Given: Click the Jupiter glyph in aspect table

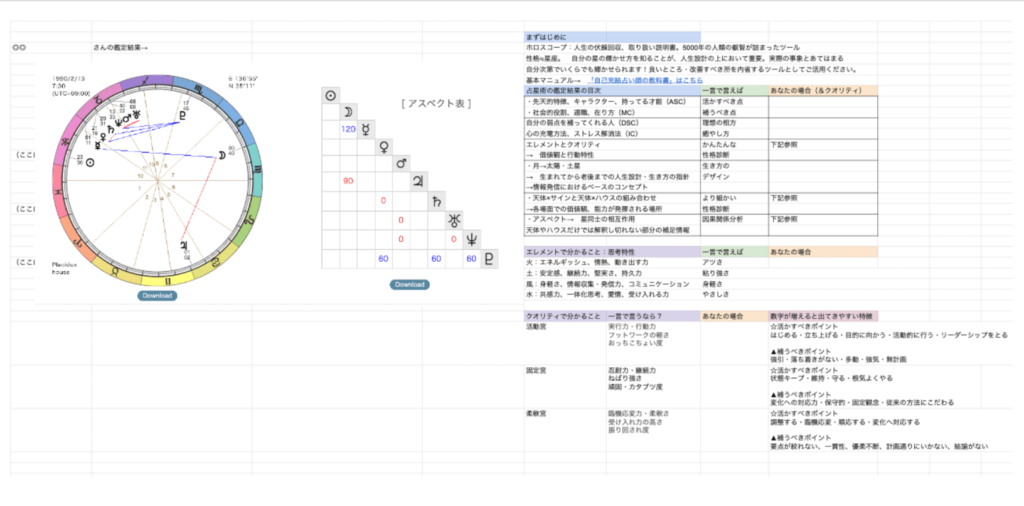Looking at the screenshot, I should coord(419,182).
